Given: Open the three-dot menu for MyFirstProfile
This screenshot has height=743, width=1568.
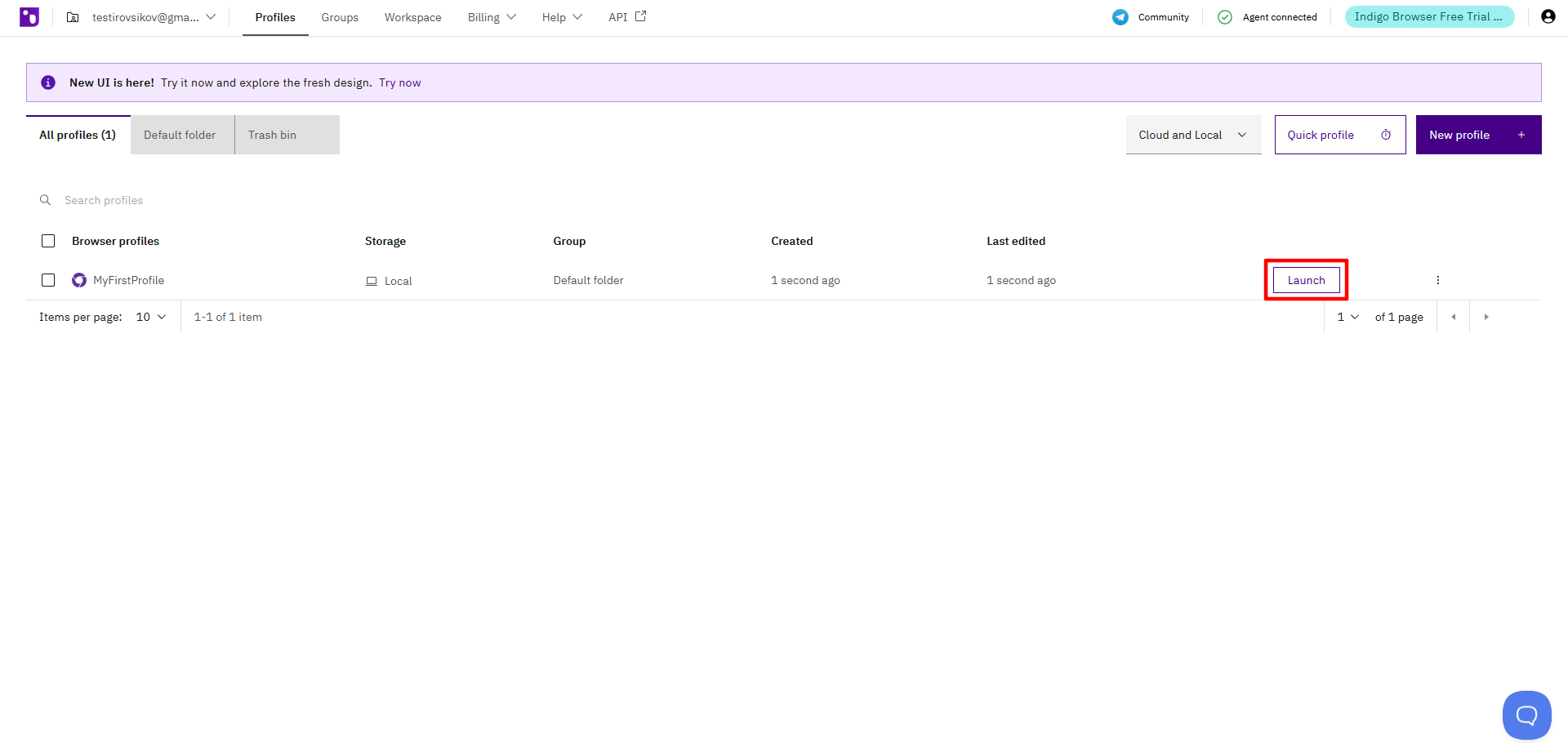Looking at the screenshot, I should (1437, 280).
